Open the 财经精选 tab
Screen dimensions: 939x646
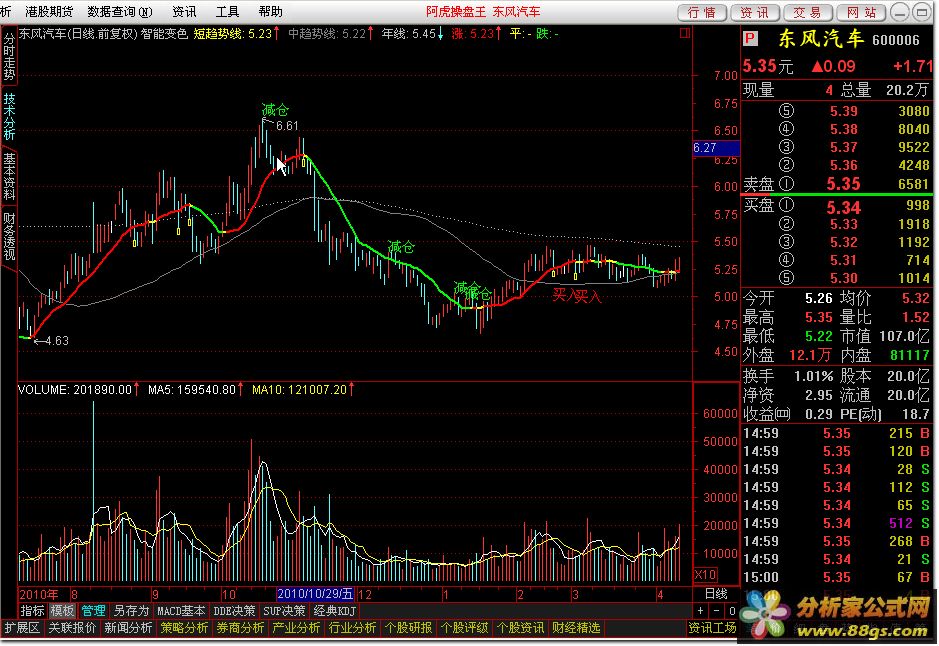click(x=576, y=627)
